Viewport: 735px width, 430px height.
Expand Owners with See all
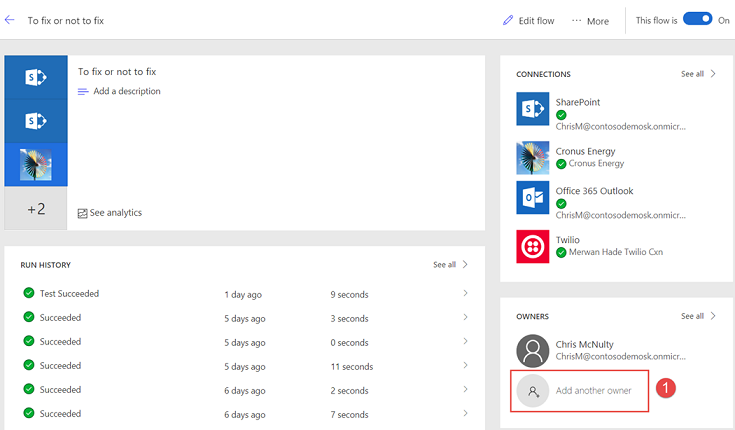698,316
